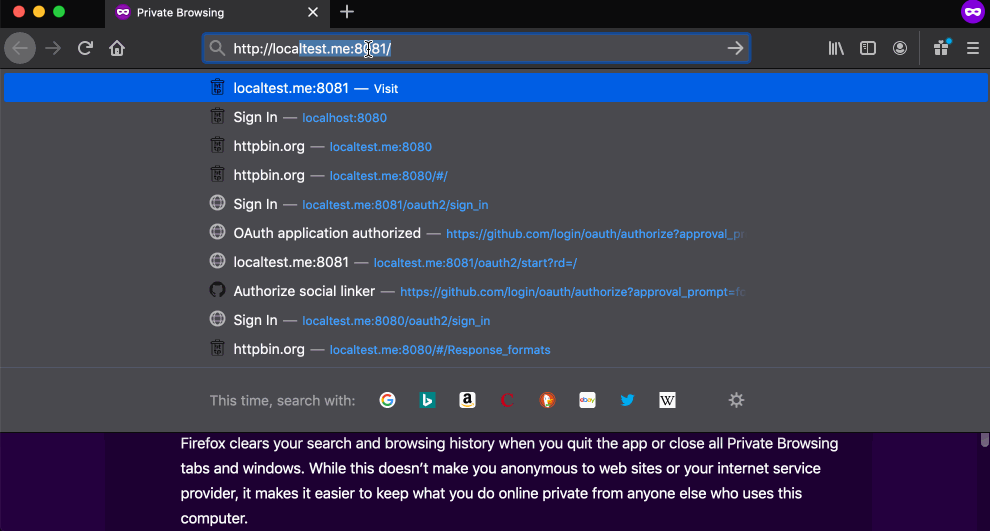The width and height of the screenshot is (990, 531).
Task: Close the Private Browsing tab
Action: tap(313, 12)
